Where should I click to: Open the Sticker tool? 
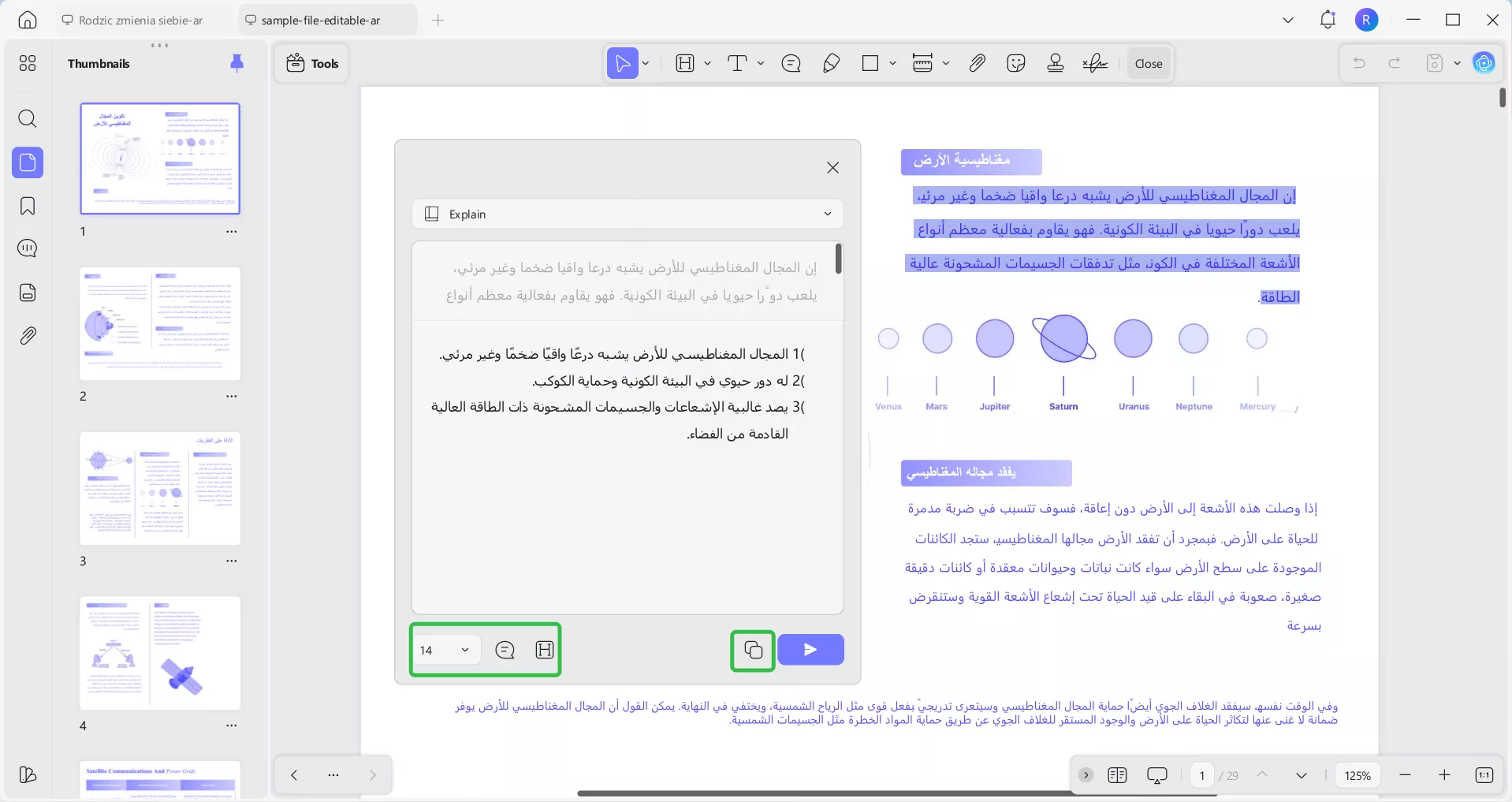tap(1015, 63)
